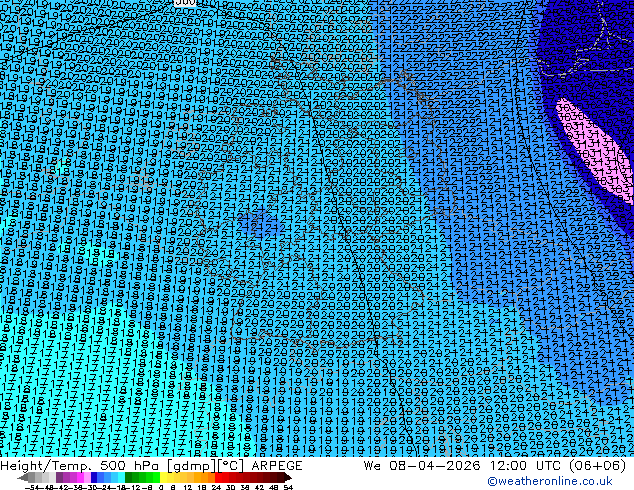
Task: Click the left grey arrow end of the color scale
Action: tap(23, 477)
